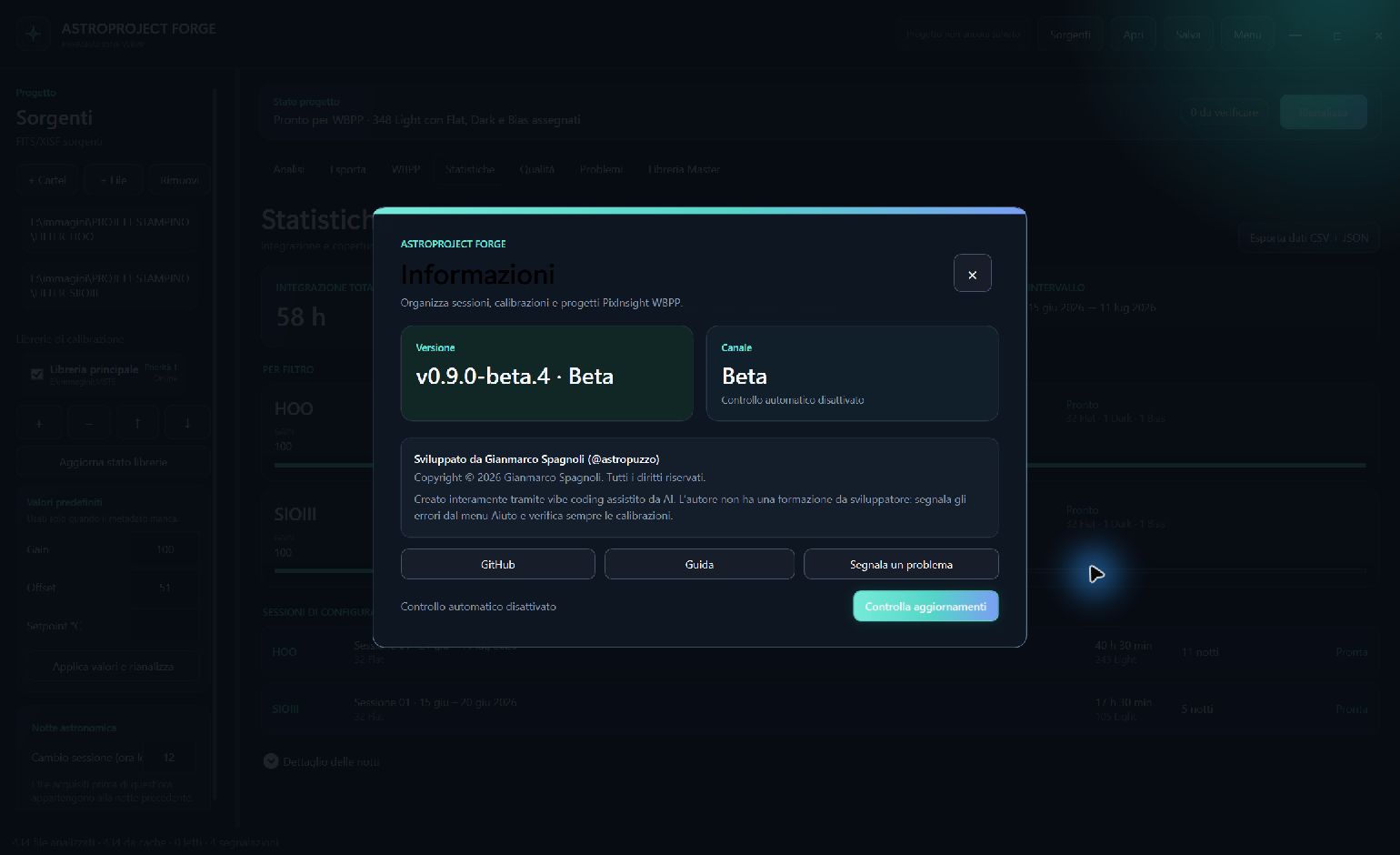Minimize the AstroProject Forge window
Viewport: 1400px width, 855px height.
pos(1295,35)
